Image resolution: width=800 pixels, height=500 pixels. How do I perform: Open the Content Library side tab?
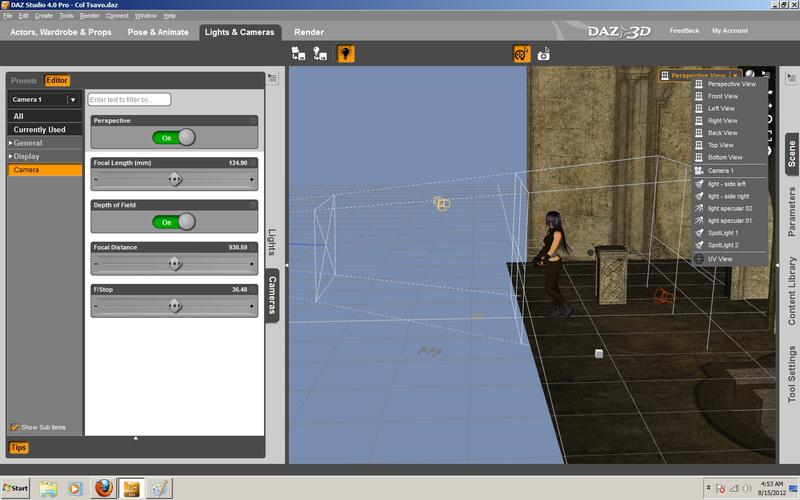(x=791, y=291)
